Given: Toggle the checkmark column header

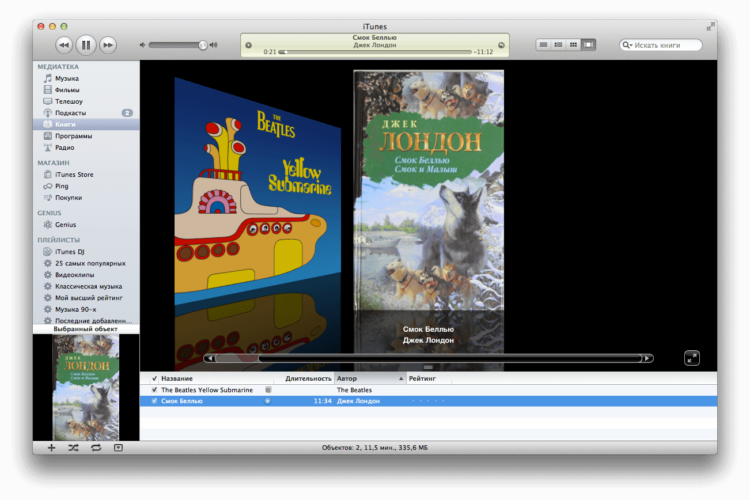Looking at the screenshot, I should pos(154,378).
